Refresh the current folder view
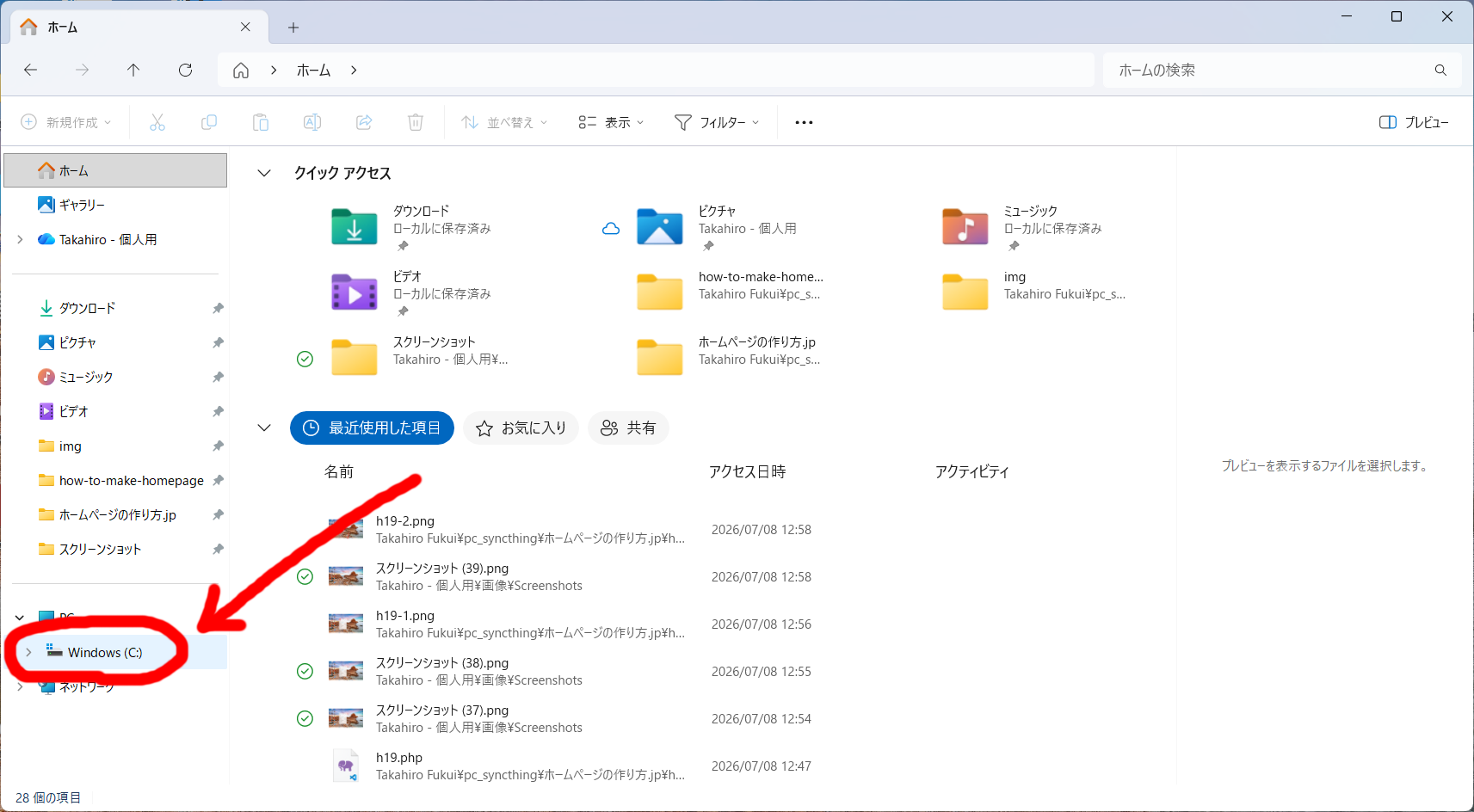The height and width of the screenshot is (812, 1474). (185, 70)
